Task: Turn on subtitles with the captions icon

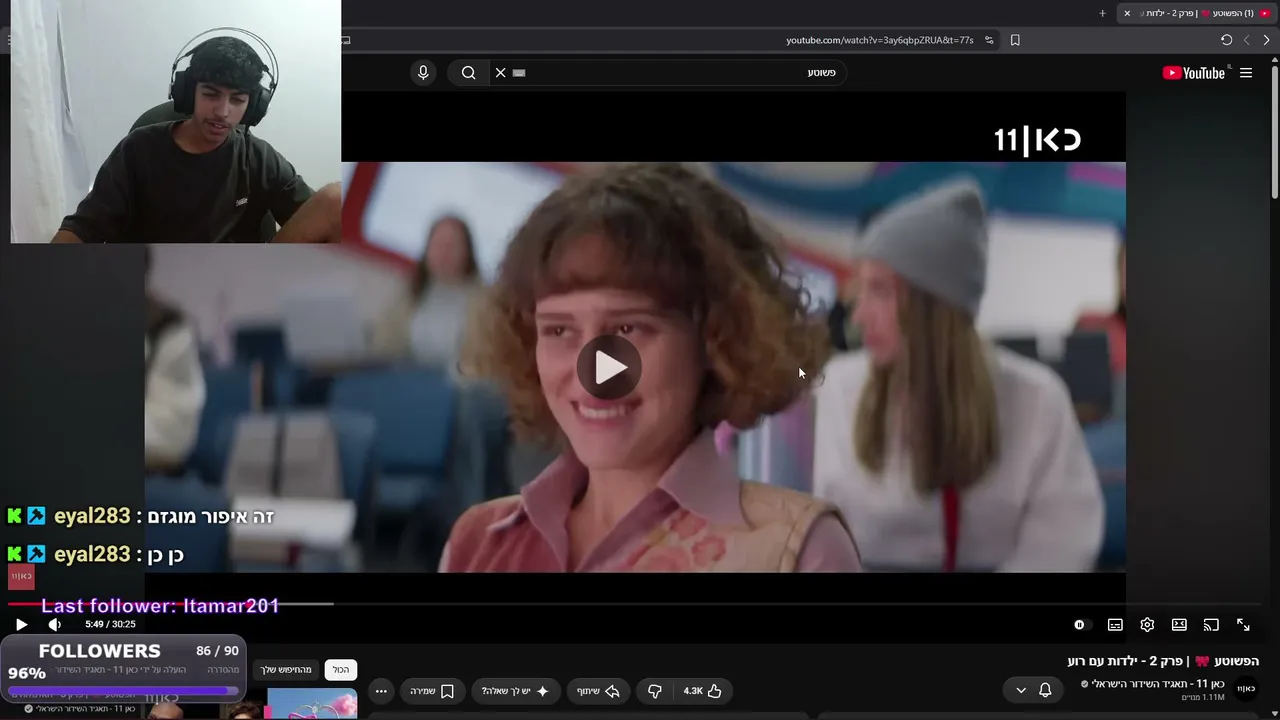Action: click(1115, 625)
